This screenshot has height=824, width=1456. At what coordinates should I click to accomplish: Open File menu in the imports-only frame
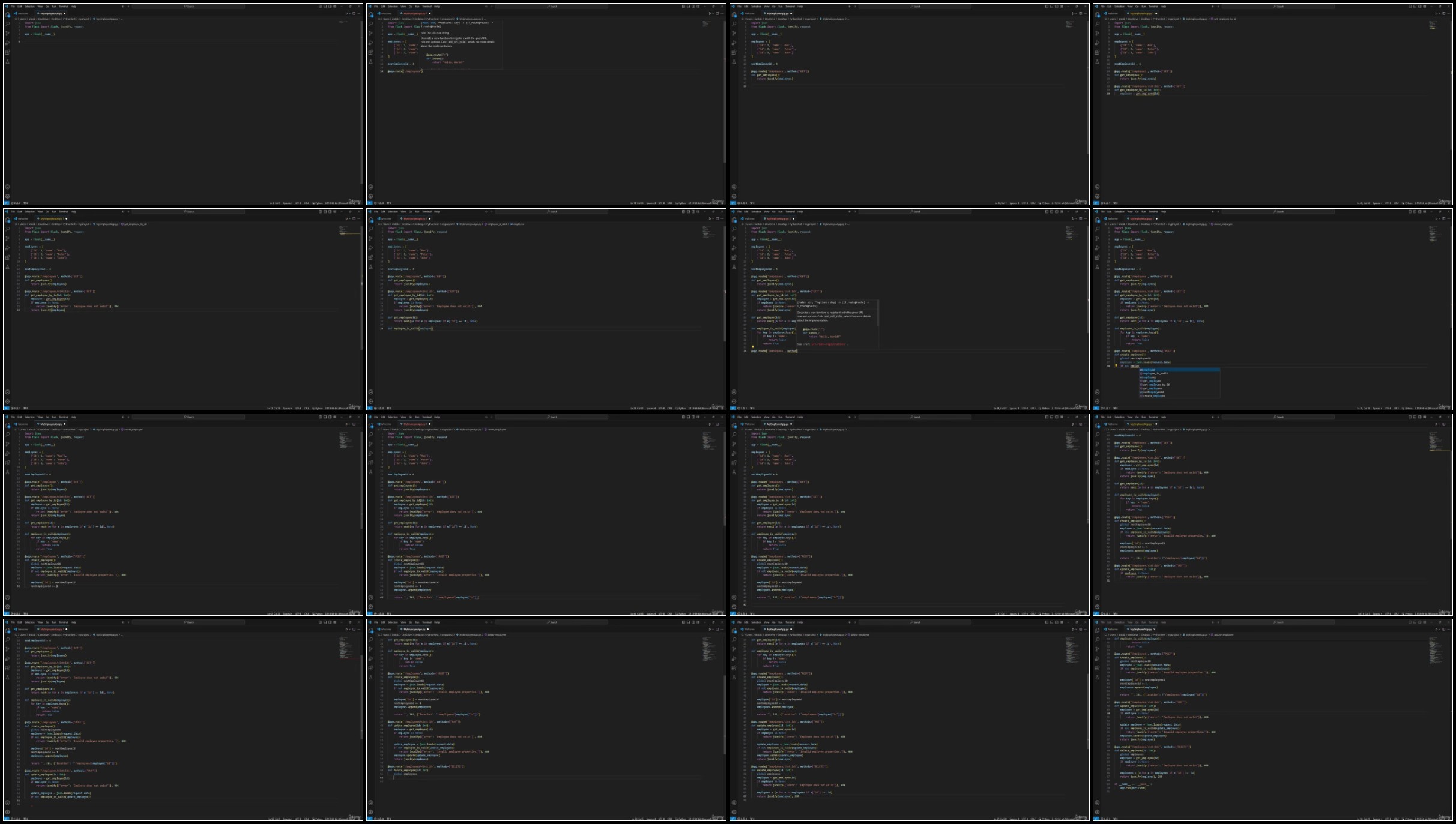click(13, 7)
